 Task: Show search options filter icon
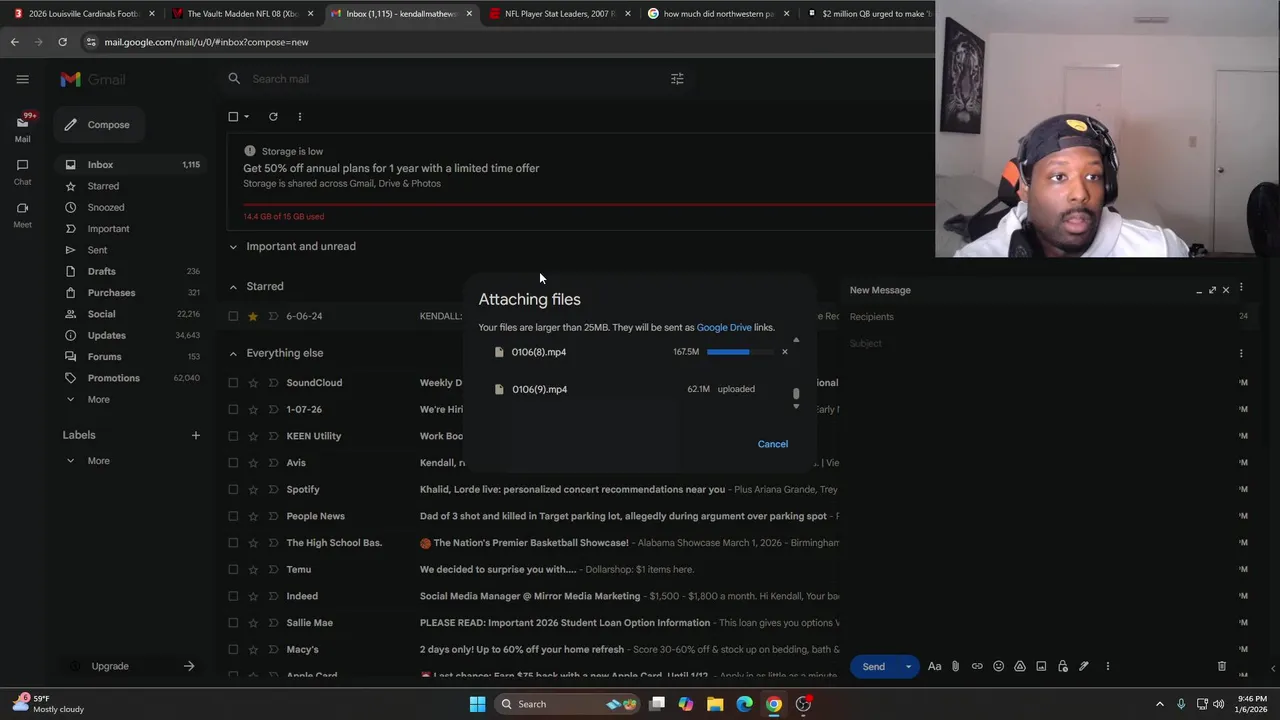click(677, 79)
